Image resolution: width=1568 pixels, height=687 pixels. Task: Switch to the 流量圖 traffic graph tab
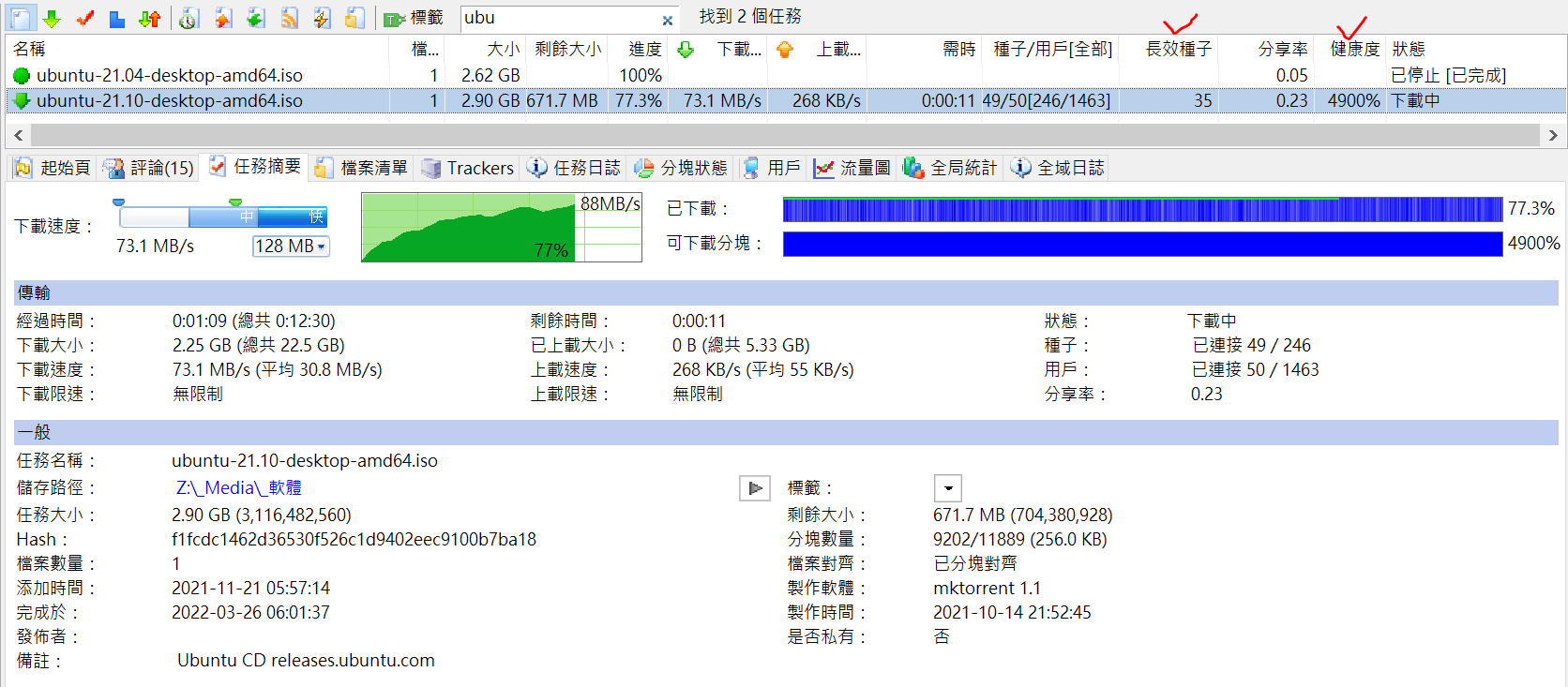[x=852, y=168]
